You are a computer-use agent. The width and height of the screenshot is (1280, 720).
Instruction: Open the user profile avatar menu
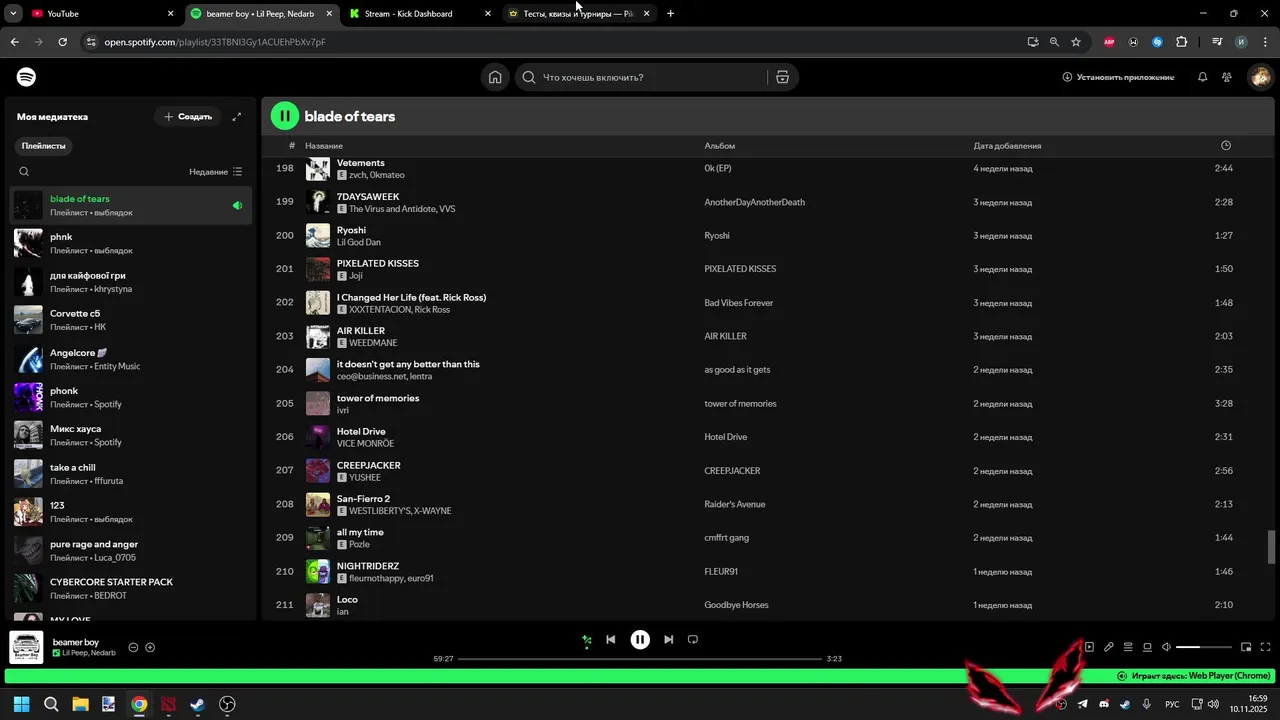pos(1260,77)
